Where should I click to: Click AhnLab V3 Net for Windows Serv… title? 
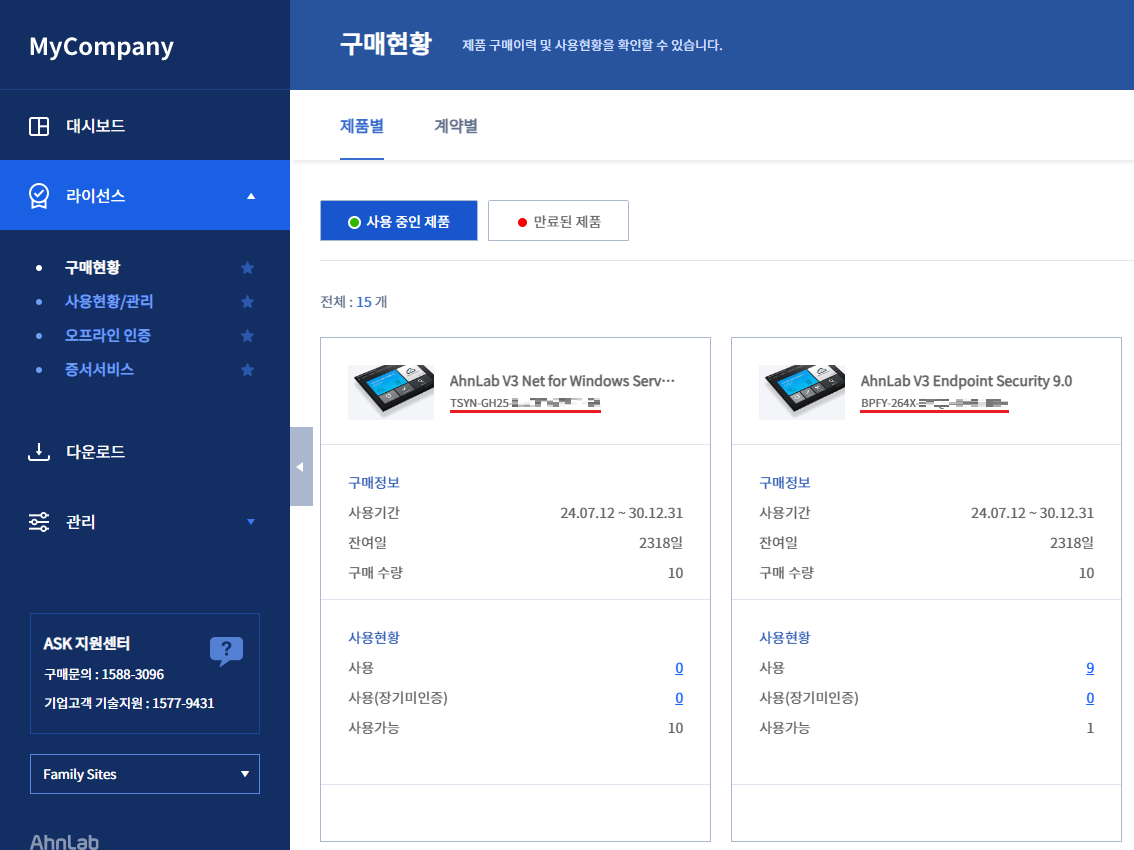coord(562,381)
